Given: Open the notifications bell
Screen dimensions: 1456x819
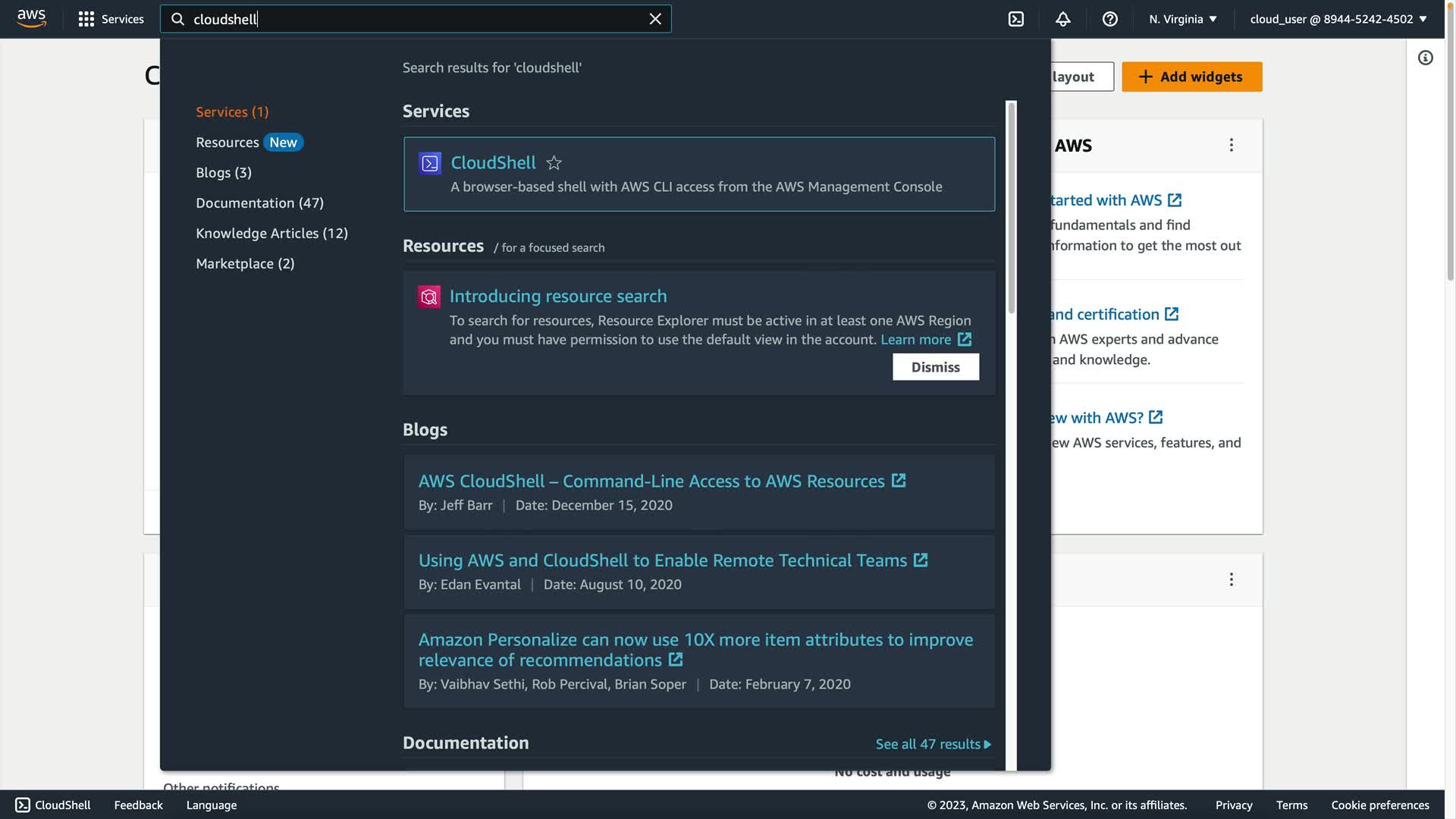Looking at the screenshot, I should tap(1062, 19).
